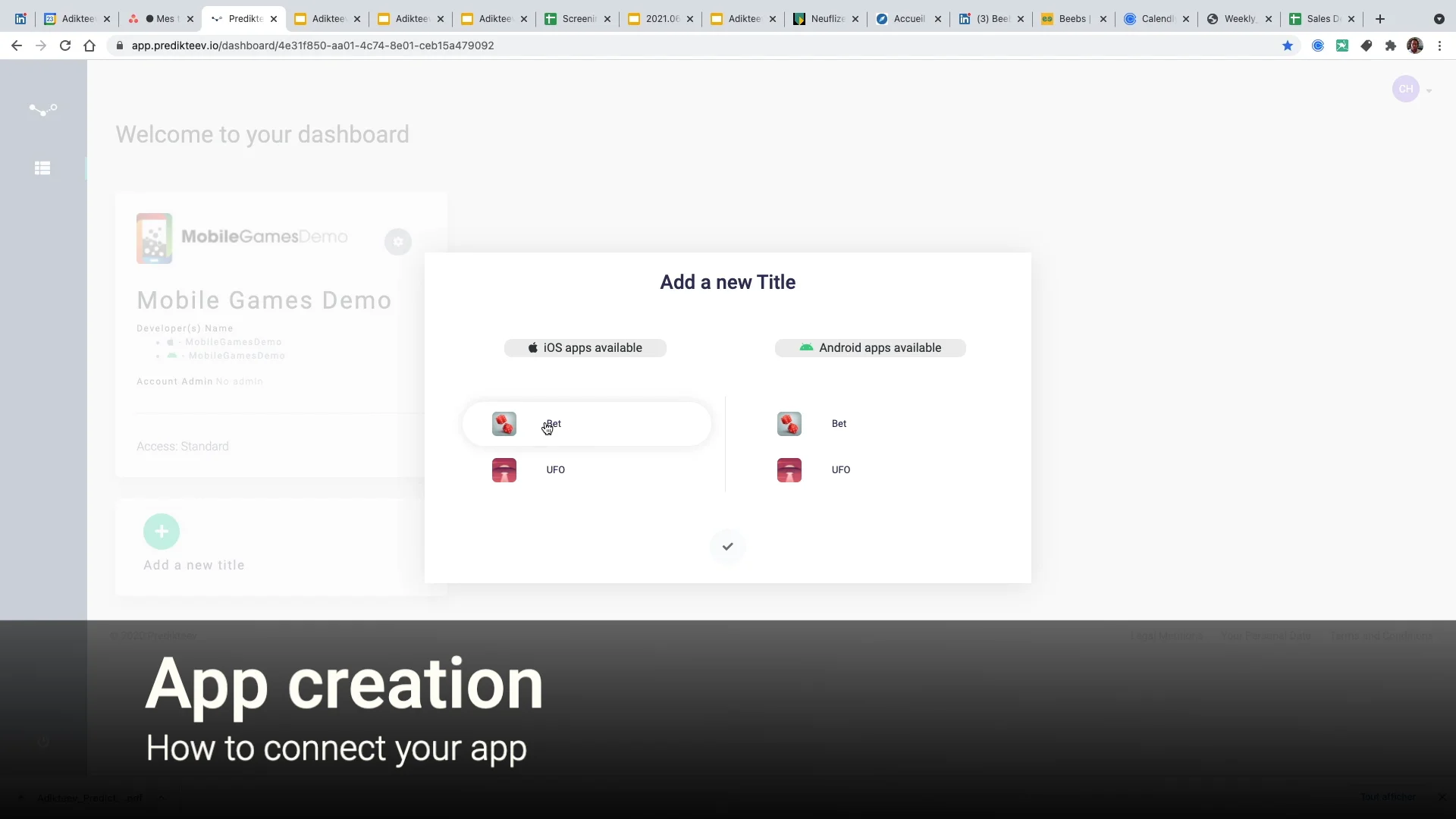Confirm selection with the checkmark button
Screen dimensions: 1456x819
(728, 547)
